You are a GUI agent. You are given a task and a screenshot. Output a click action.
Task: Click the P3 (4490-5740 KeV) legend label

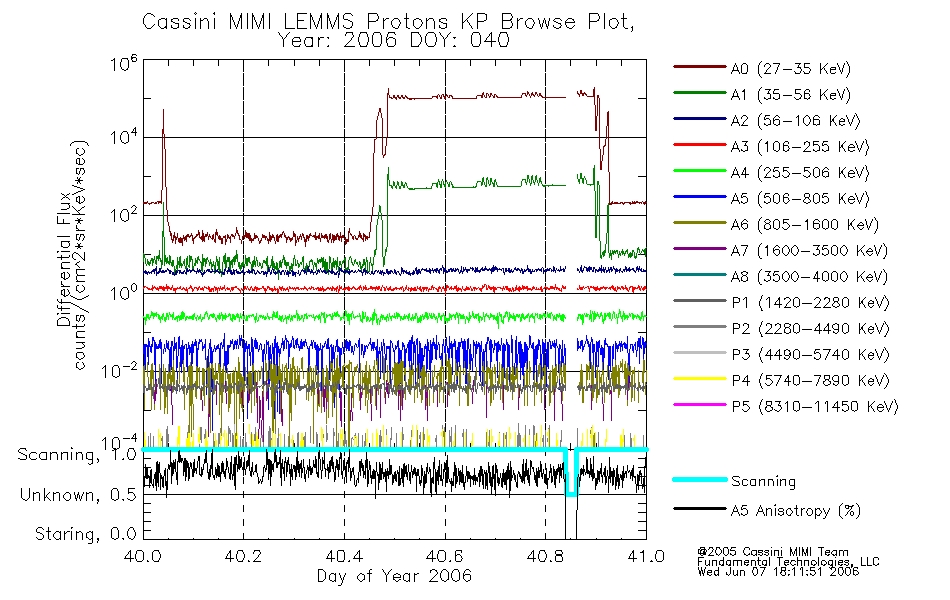(x=810, y=355)
